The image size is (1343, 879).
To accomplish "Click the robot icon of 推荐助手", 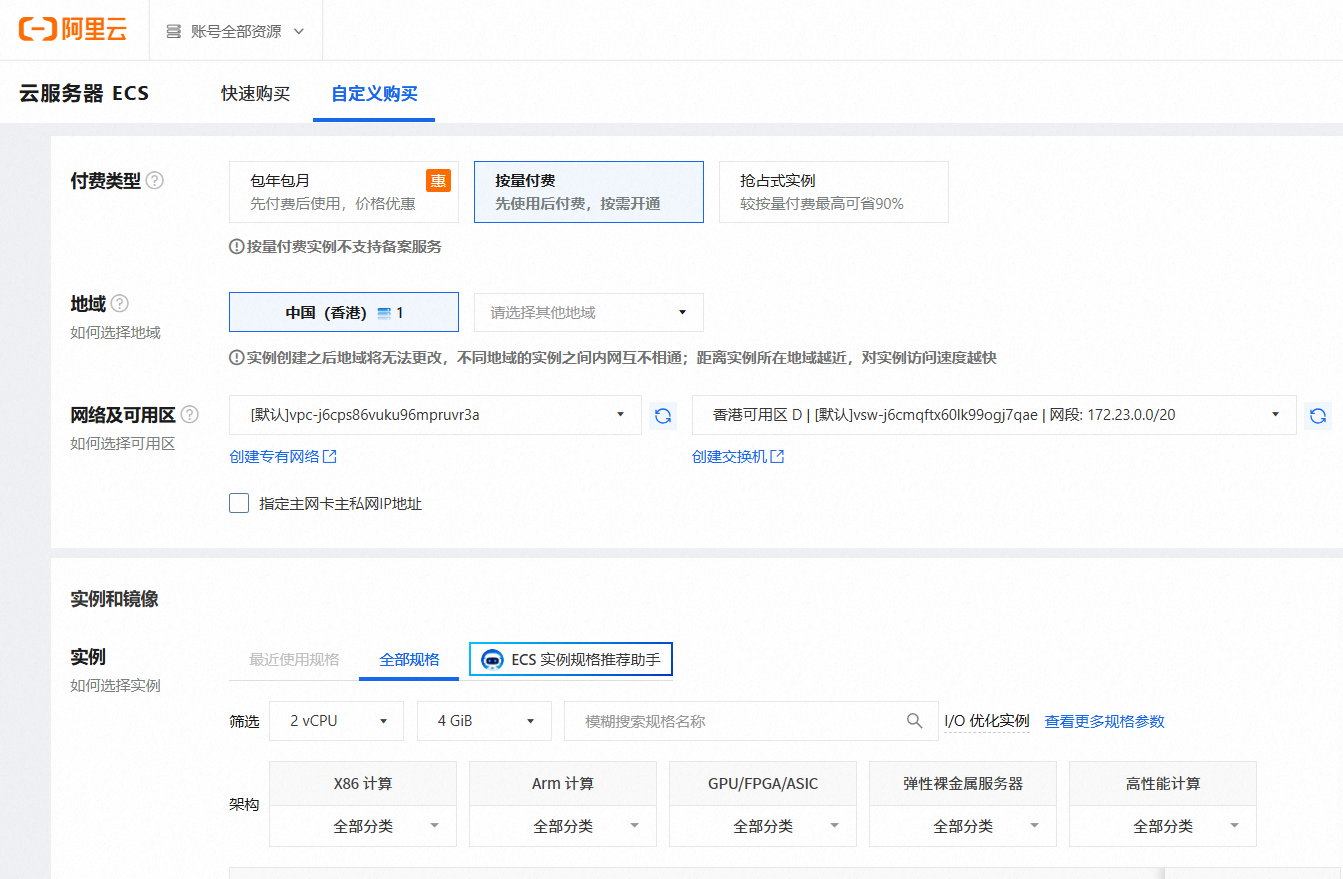I will pyautogui.click(x=492, y=660).
